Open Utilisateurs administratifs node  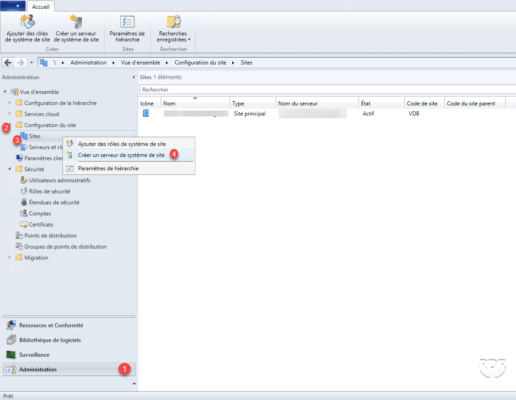(55, 180)
